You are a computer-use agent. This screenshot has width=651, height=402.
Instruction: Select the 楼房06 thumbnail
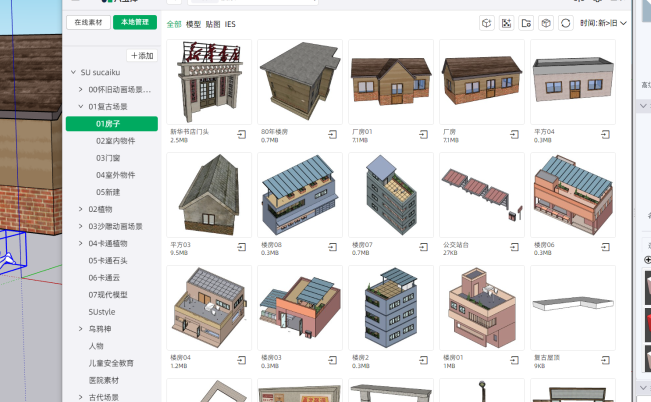pyautogui.click(x=573, y=195)
